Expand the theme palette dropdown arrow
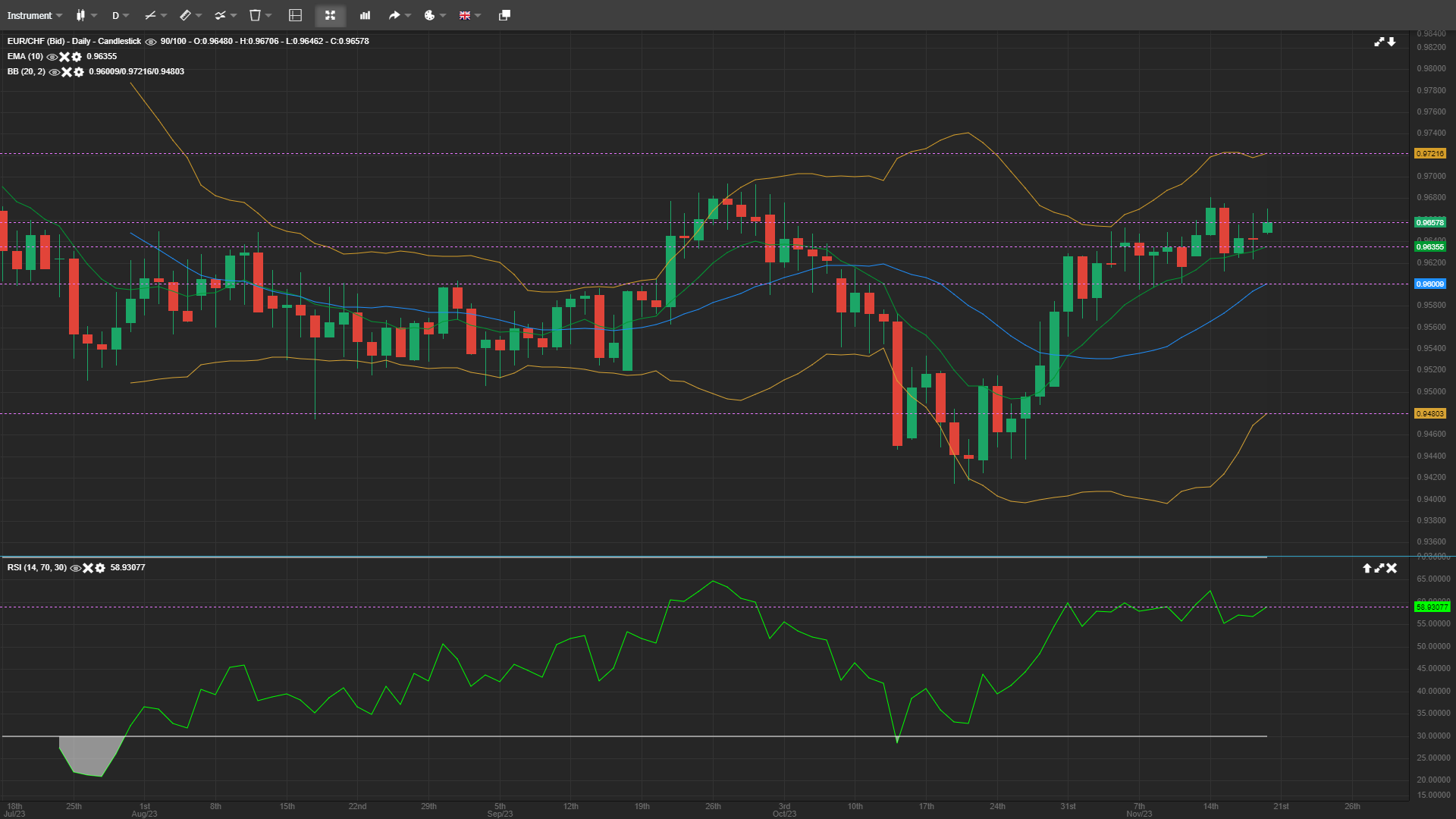Viewport: 1456px width, 819px height. pos(443,15)
